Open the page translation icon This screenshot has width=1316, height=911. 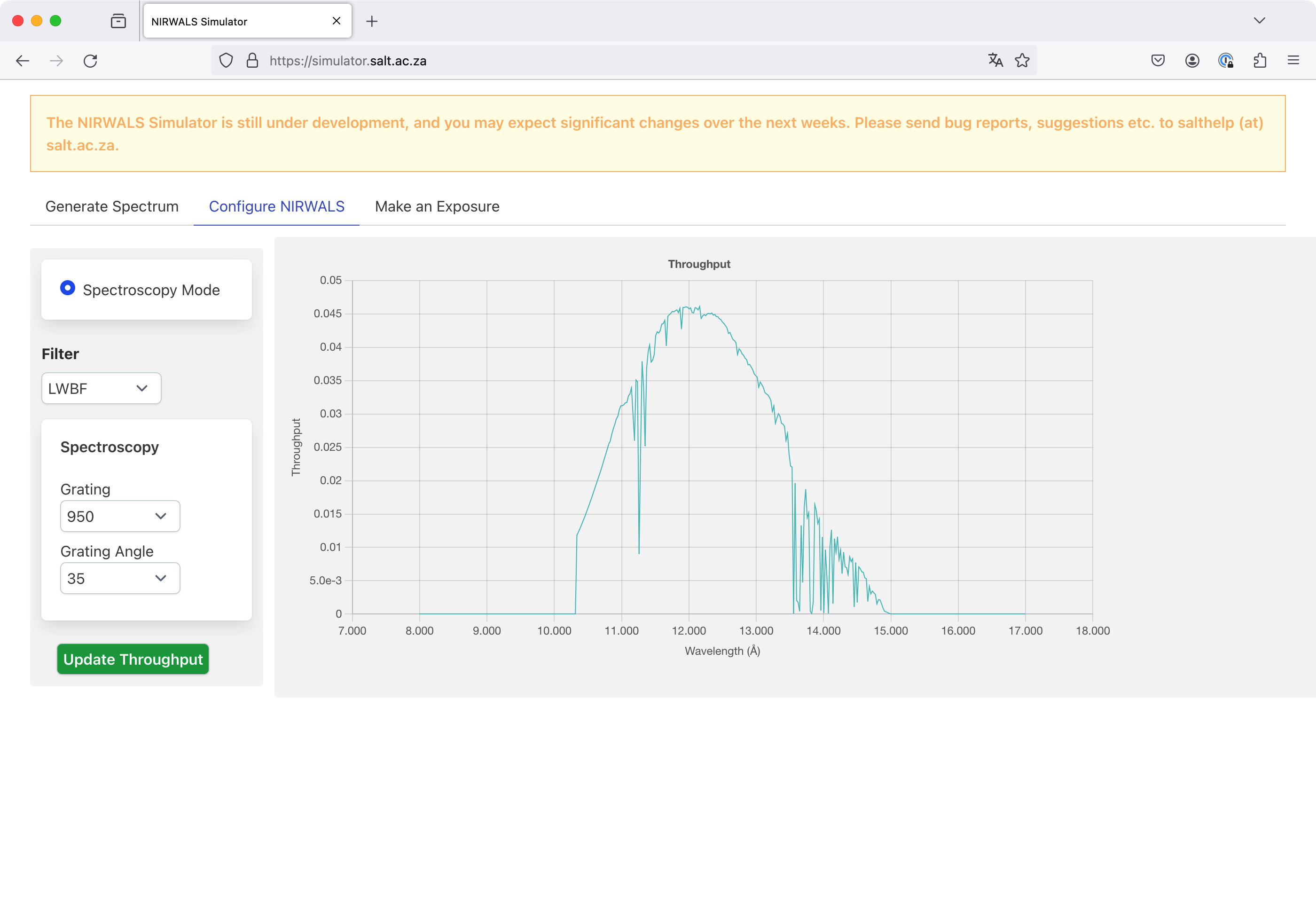click(x=995, y=61)
